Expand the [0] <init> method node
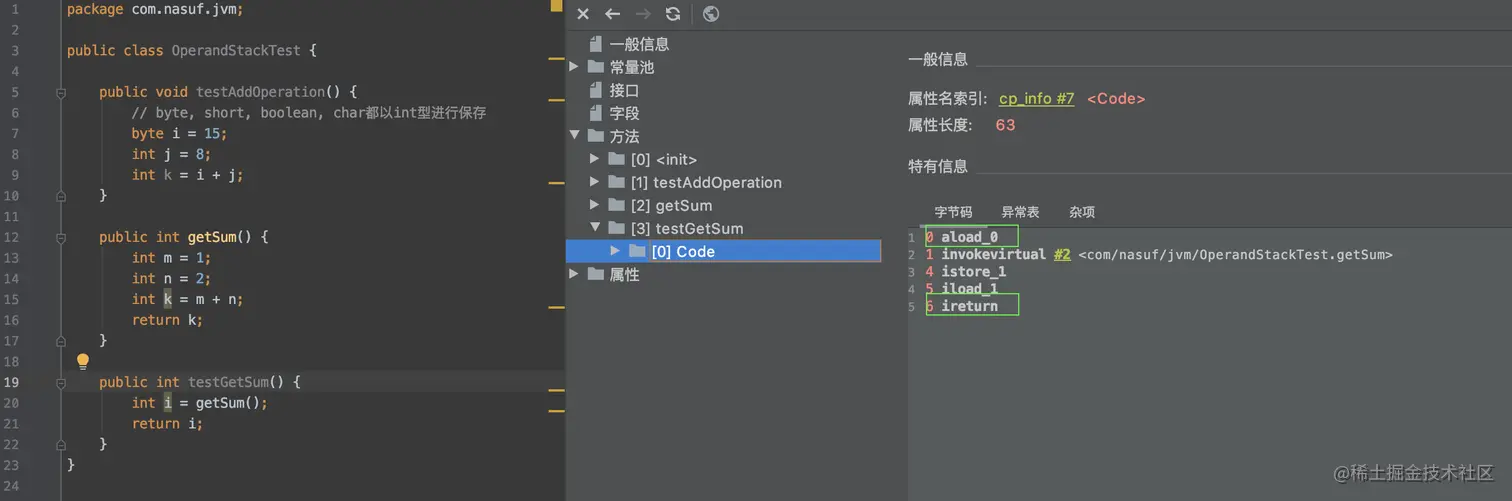The image size is (1512, 501). tap(595, 159)
